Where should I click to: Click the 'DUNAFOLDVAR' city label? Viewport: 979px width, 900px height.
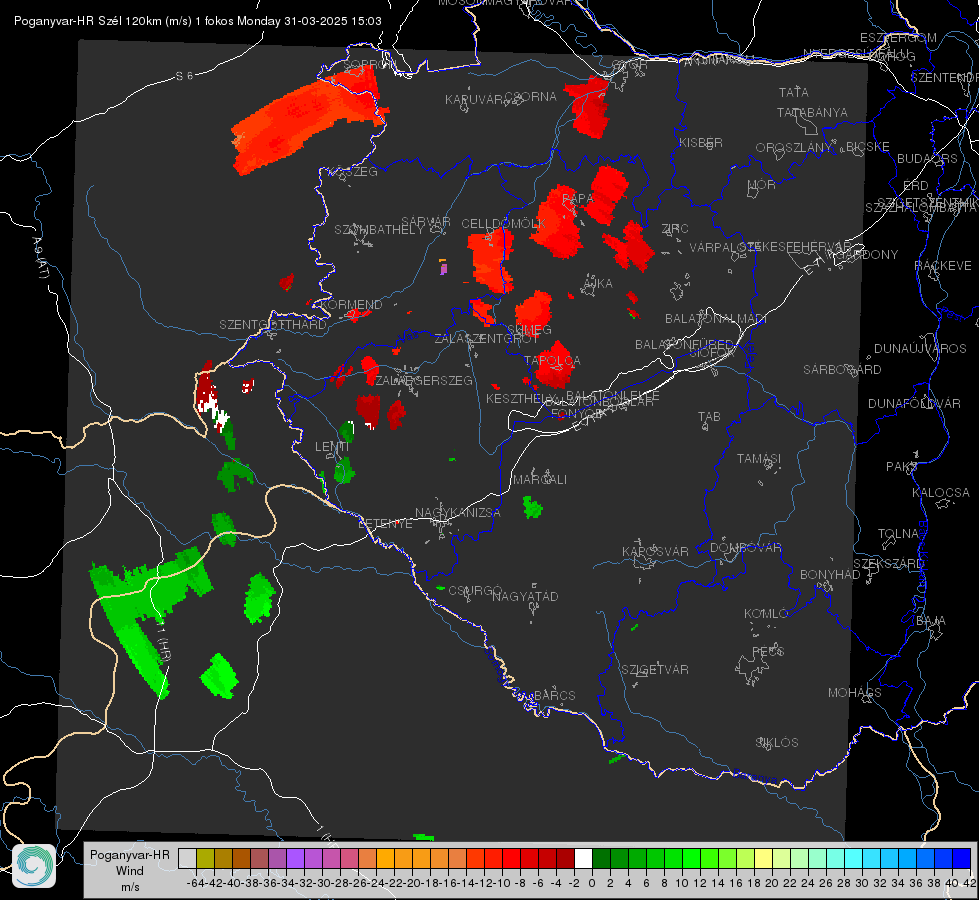(x=914, y=403)
